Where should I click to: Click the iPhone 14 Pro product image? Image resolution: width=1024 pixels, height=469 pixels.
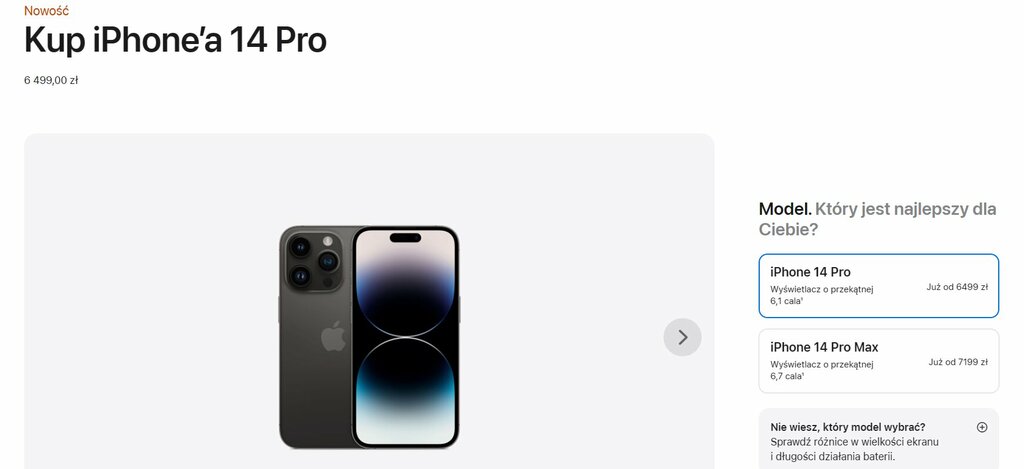[x=369, y=337]
